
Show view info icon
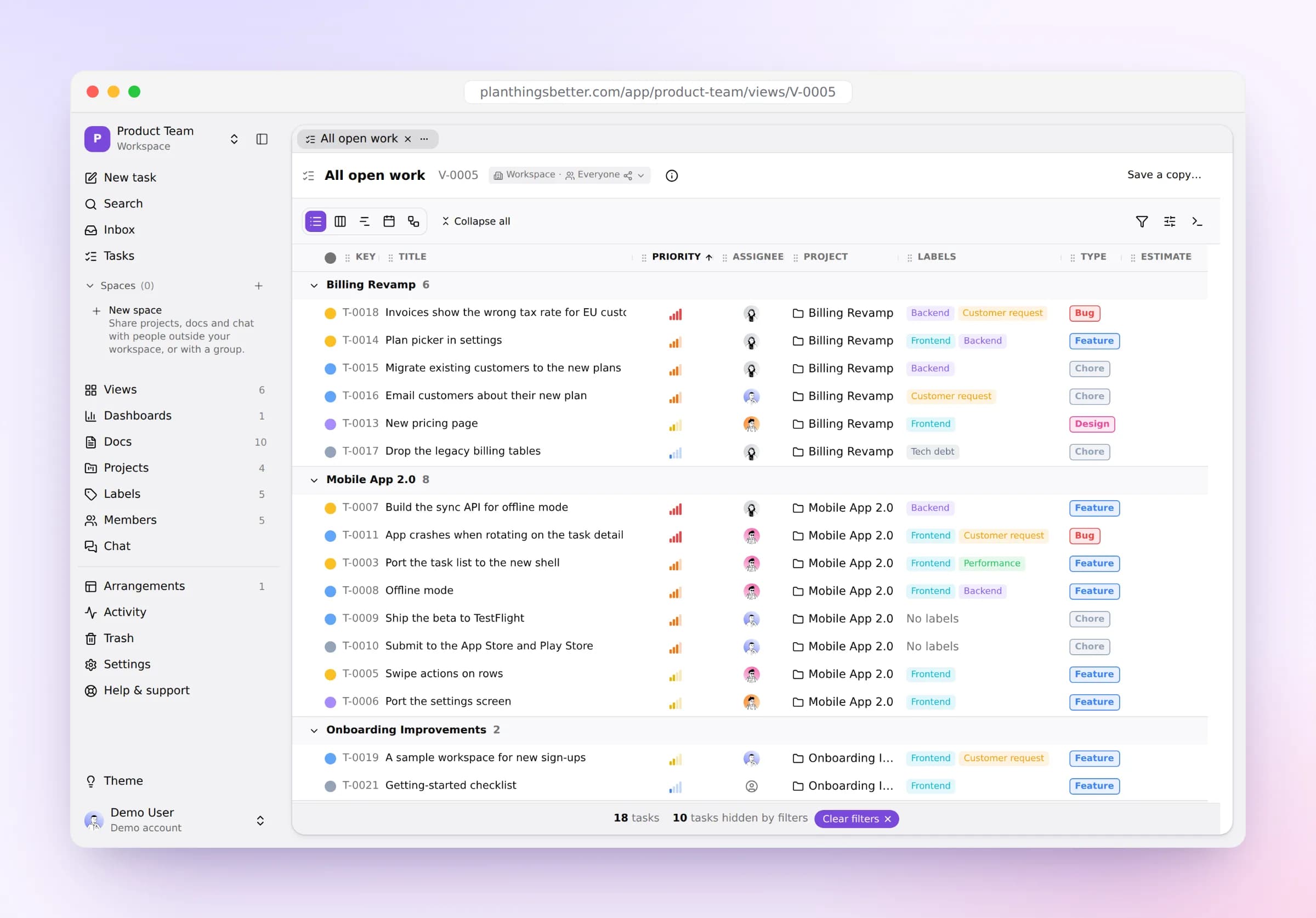tap(672, 175)
